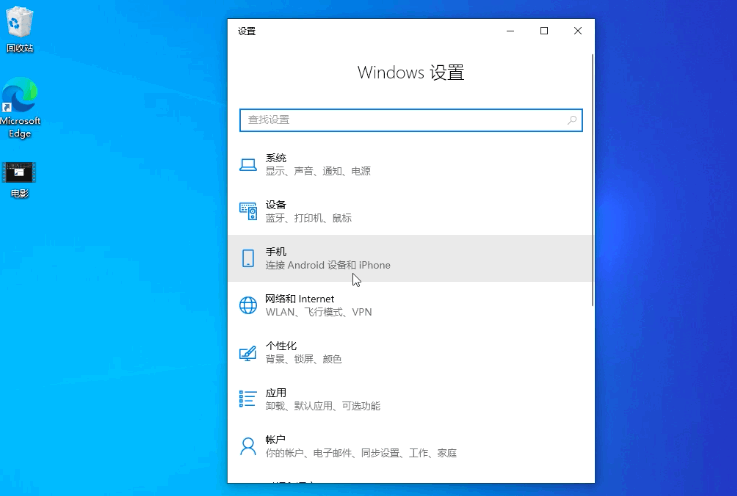Click the globe icon for 网络和 Internet

pos(248,305)
